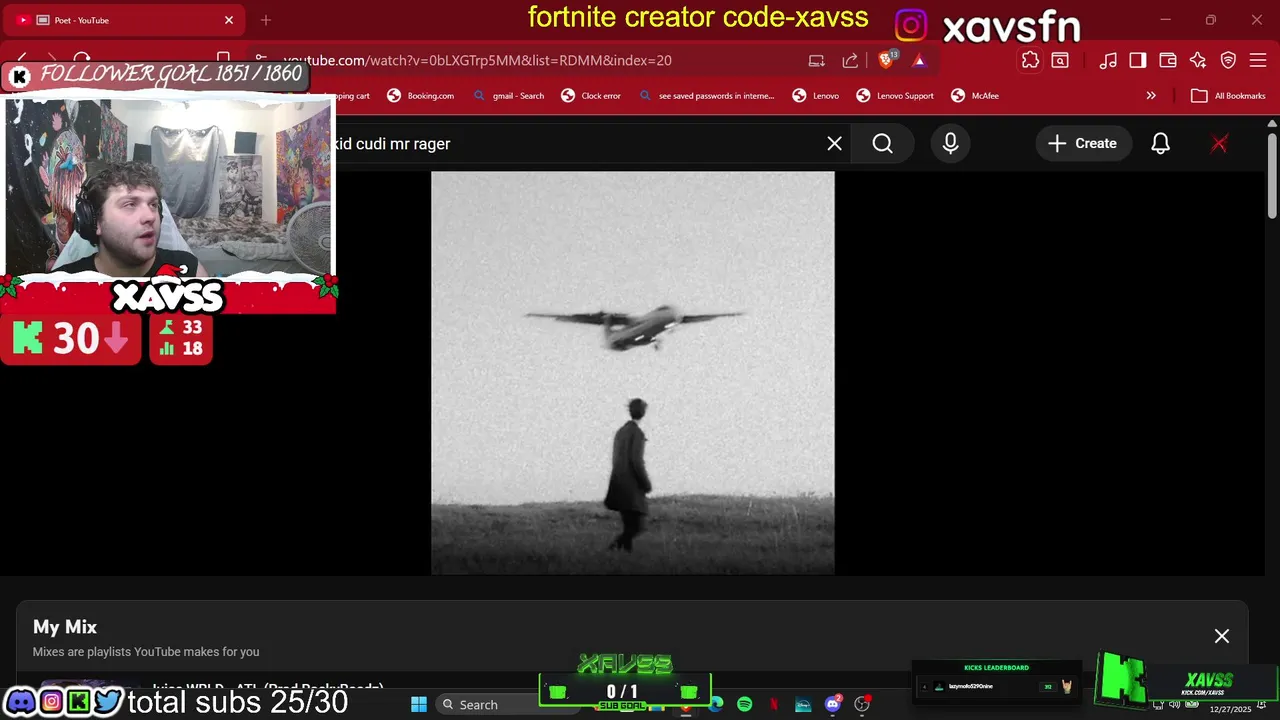Open the McAfee bookmark
The image size is (1280, 720).
click(975, 96)
